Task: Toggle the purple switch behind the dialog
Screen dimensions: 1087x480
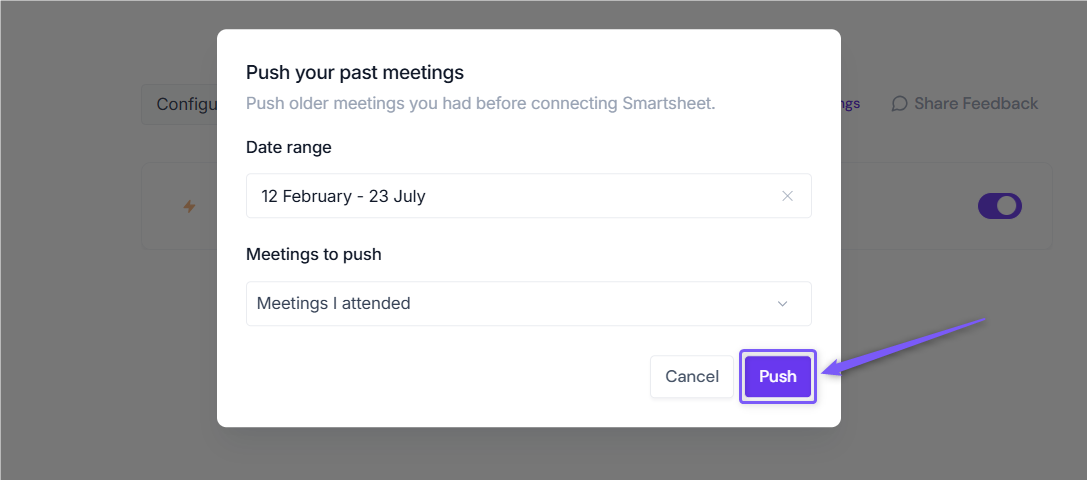Action: pos(1000,206)
